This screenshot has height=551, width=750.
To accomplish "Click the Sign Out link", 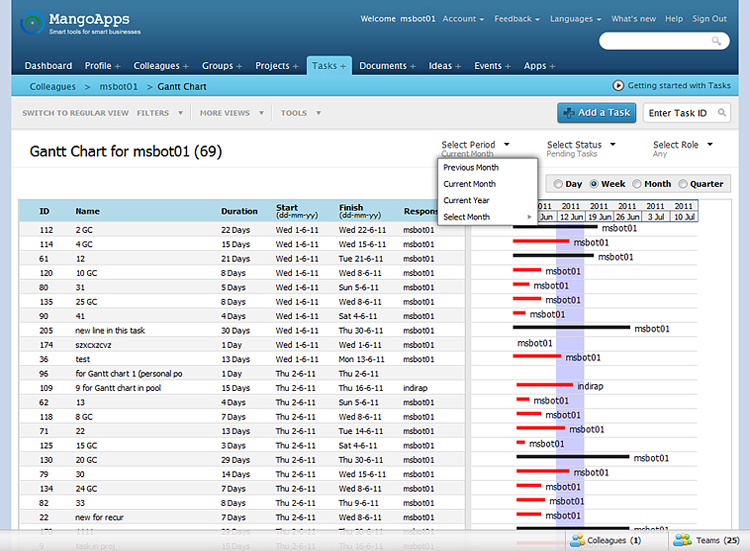I will [x=709, y=19].
